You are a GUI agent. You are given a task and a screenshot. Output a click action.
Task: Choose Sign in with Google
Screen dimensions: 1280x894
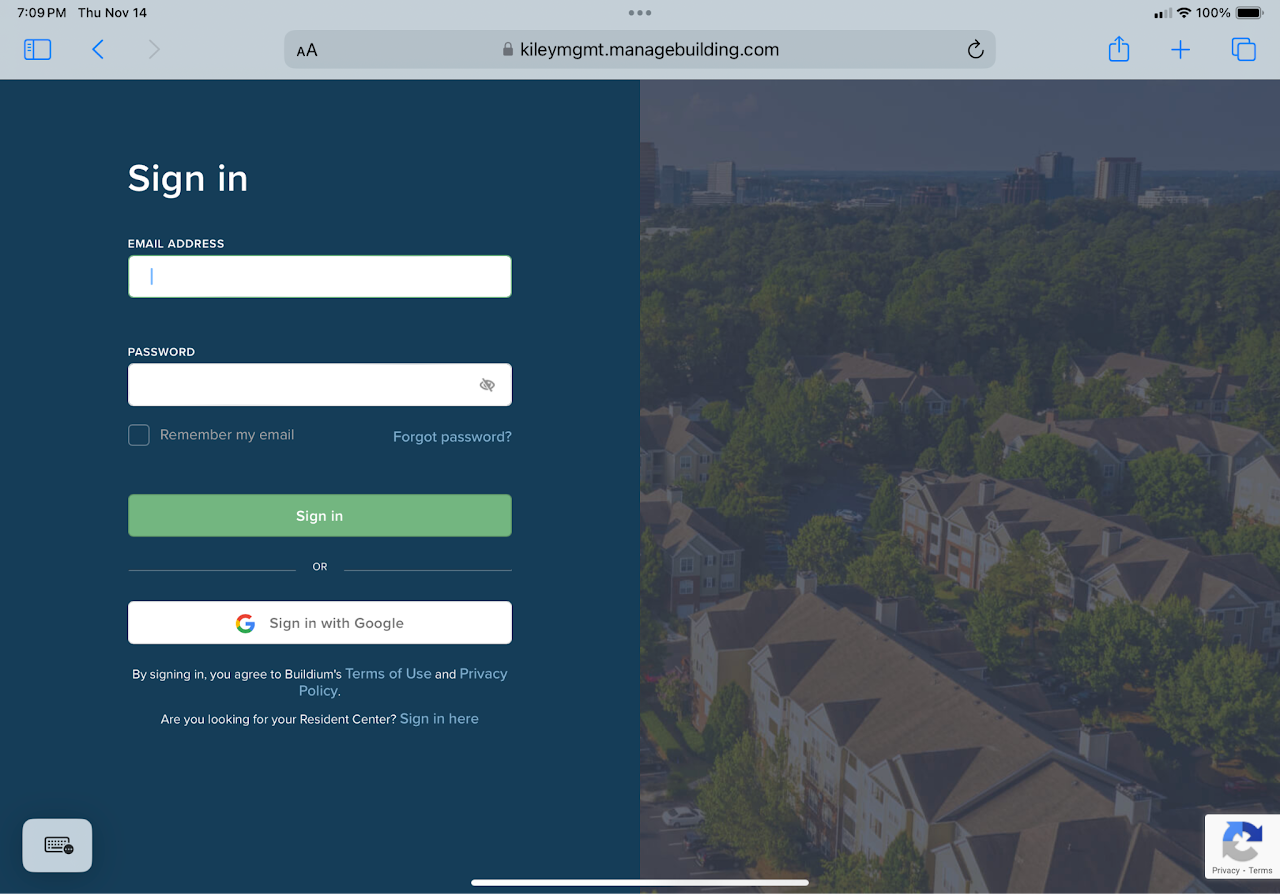tap(320, 622)
